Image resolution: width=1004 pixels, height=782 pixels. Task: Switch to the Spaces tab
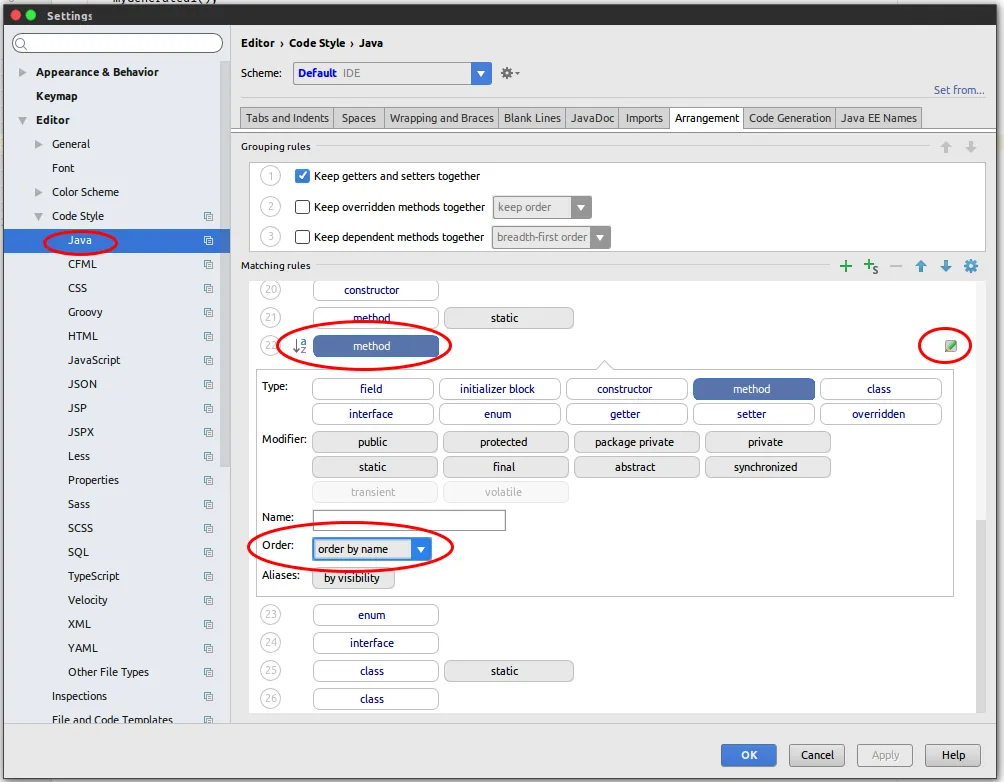[359, 118]
